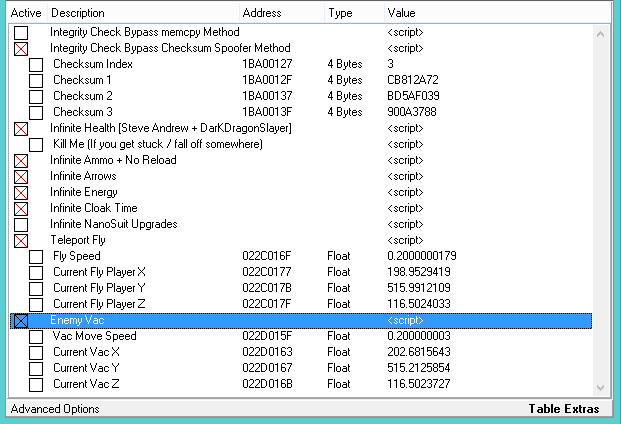Disable the Teleport Fly checkbox
The height and width of the screenshot is (424, 621).
21,241
